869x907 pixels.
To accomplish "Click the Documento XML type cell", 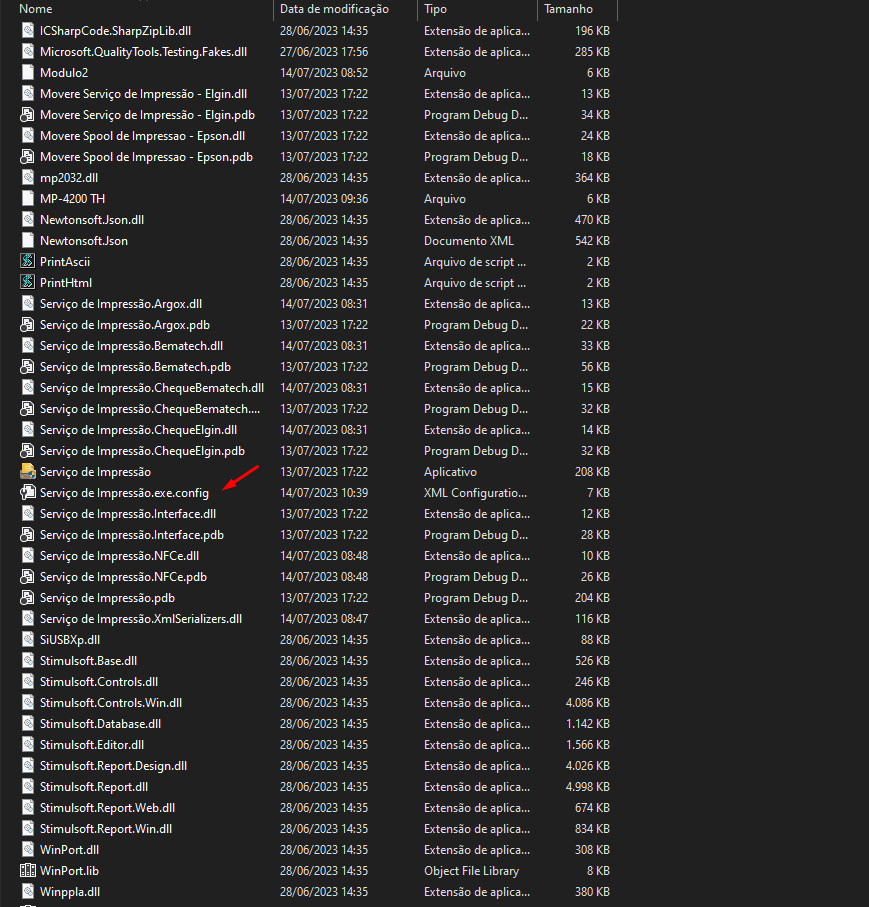I will click(469, 241).
